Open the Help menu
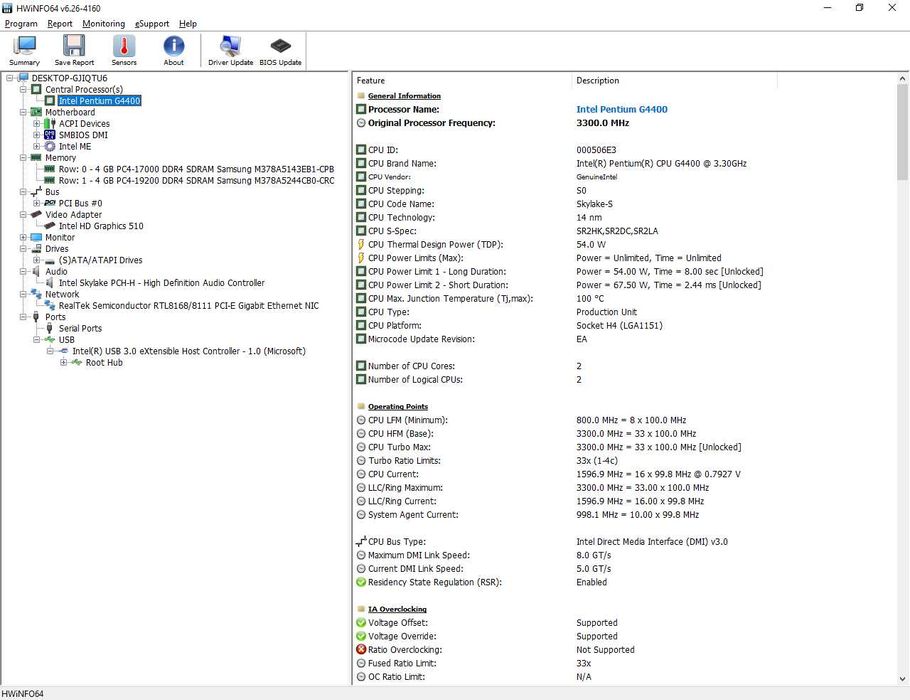The width and height of the screenshot is (910, 700). pyautogui.click(x=187, y=24)
